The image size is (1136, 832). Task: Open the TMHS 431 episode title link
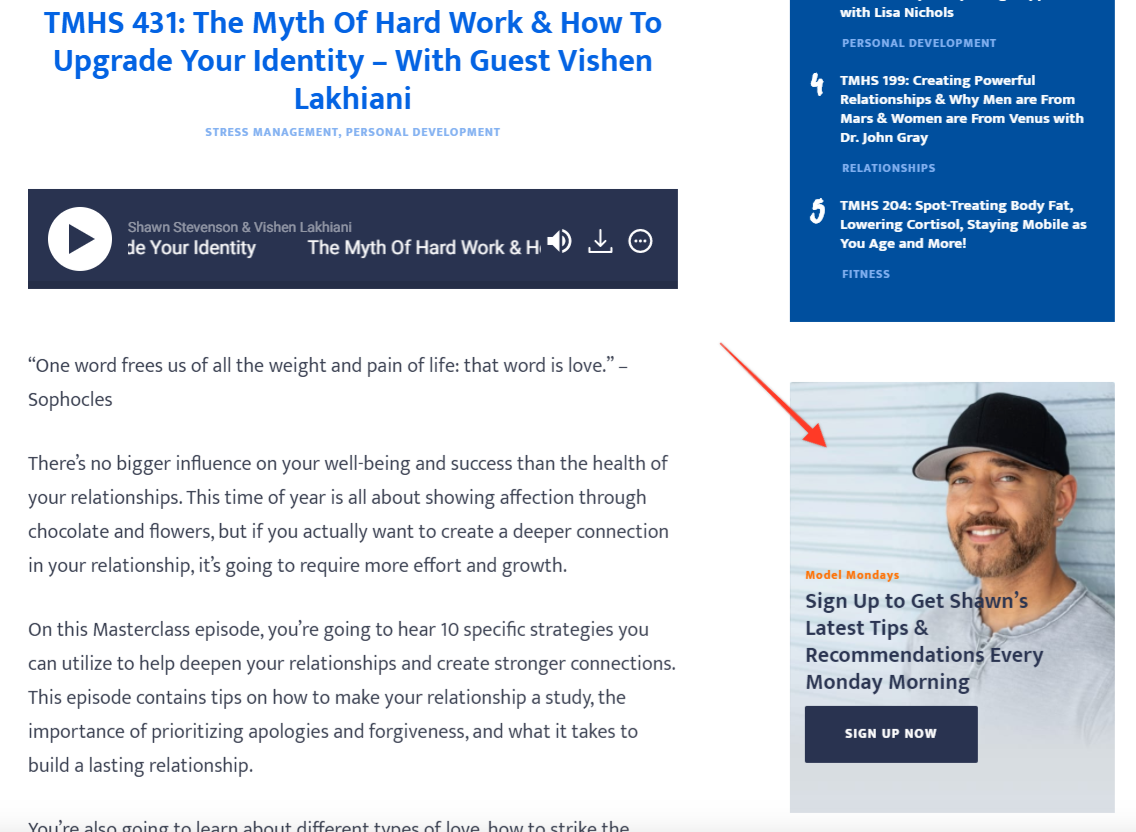352,60
